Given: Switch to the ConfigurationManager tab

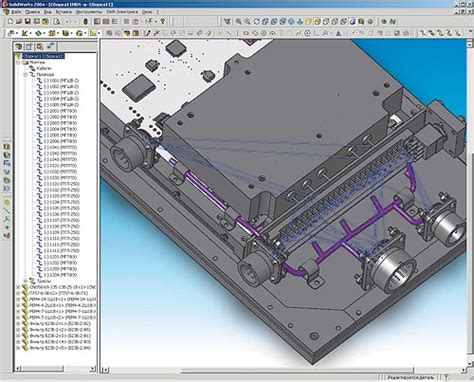Looking at the screenshot, I should pos(40,46).
